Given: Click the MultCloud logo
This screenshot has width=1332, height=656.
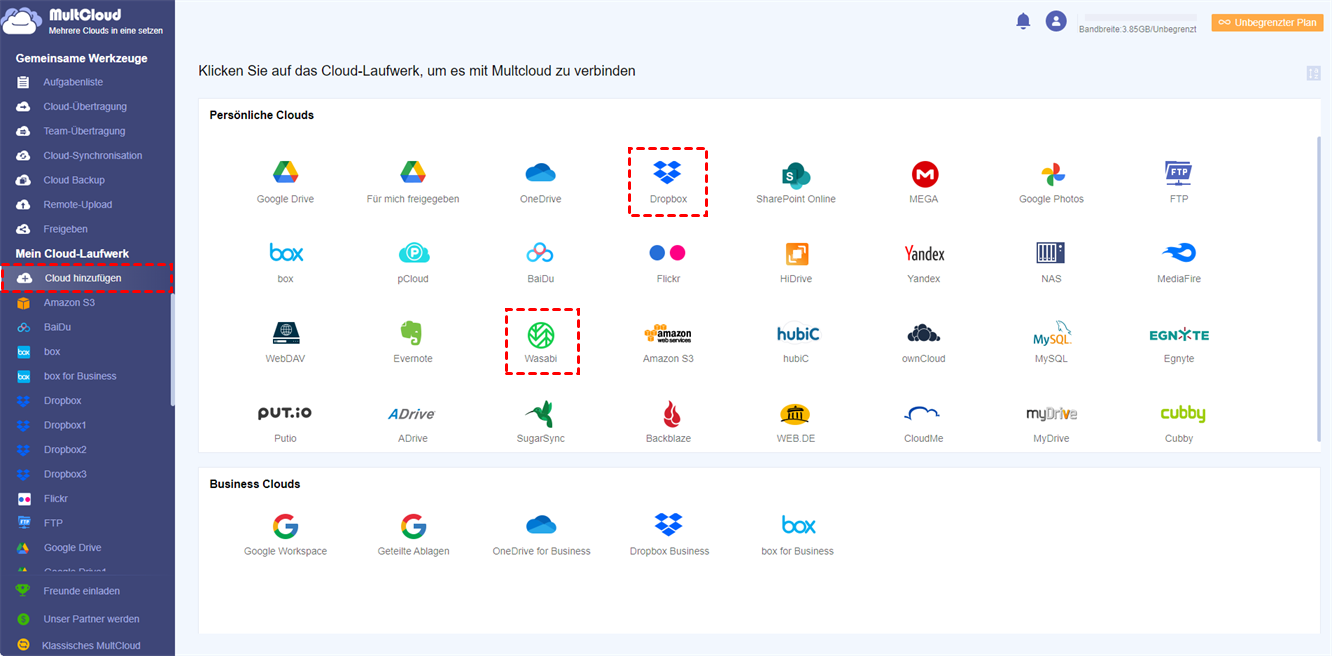Looking at the screenshot, I should (84, 21).
